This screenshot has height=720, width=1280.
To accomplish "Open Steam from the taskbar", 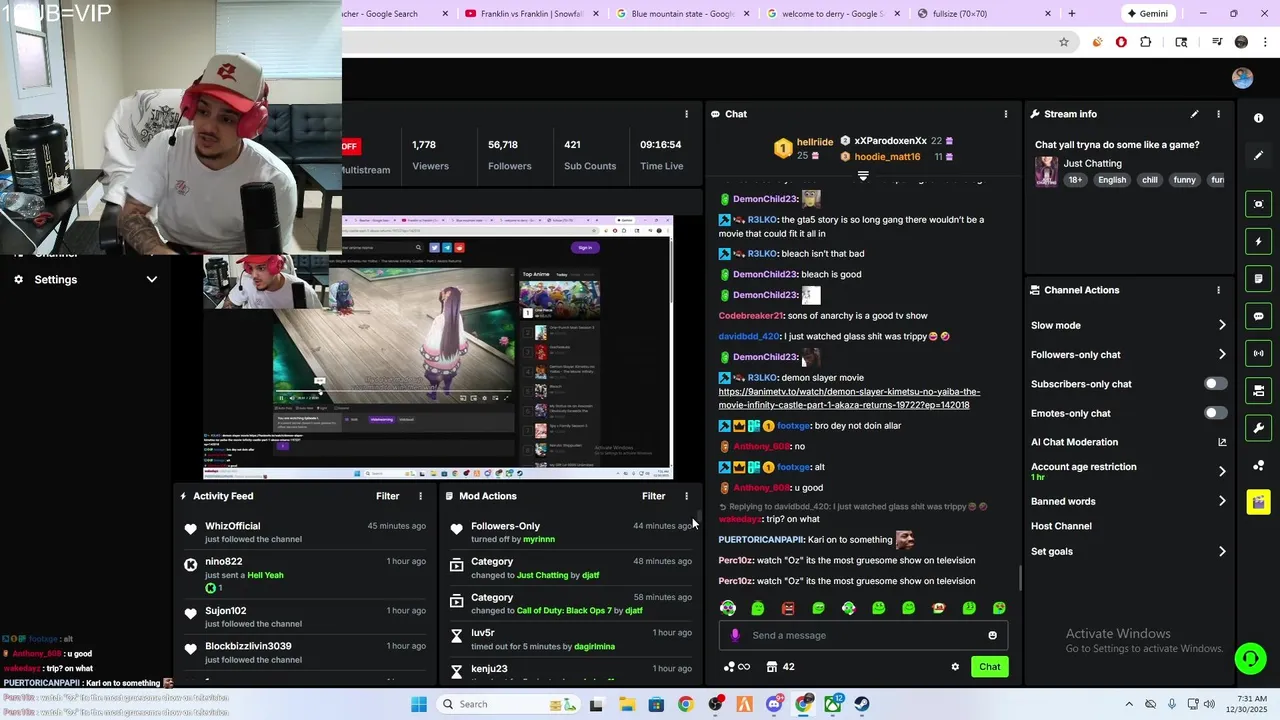I will (862, 704).
